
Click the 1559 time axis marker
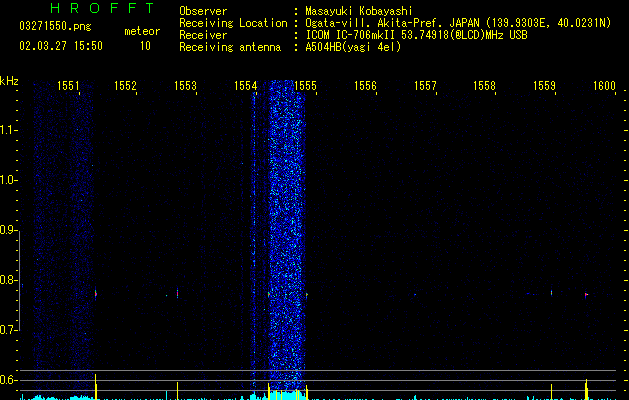tap(544, 85)
